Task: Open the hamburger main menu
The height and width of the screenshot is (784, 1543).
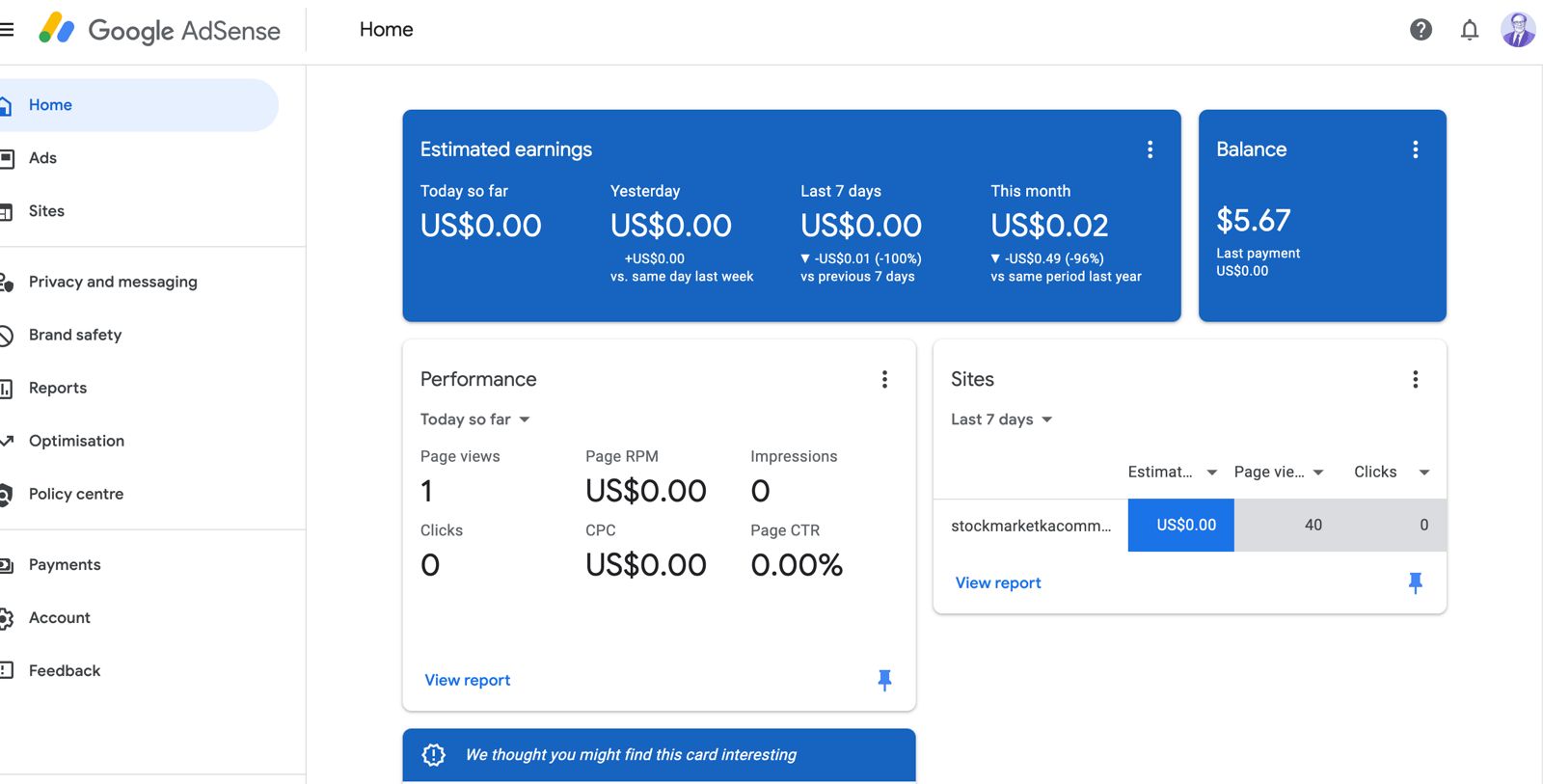Action: [6, 30]
